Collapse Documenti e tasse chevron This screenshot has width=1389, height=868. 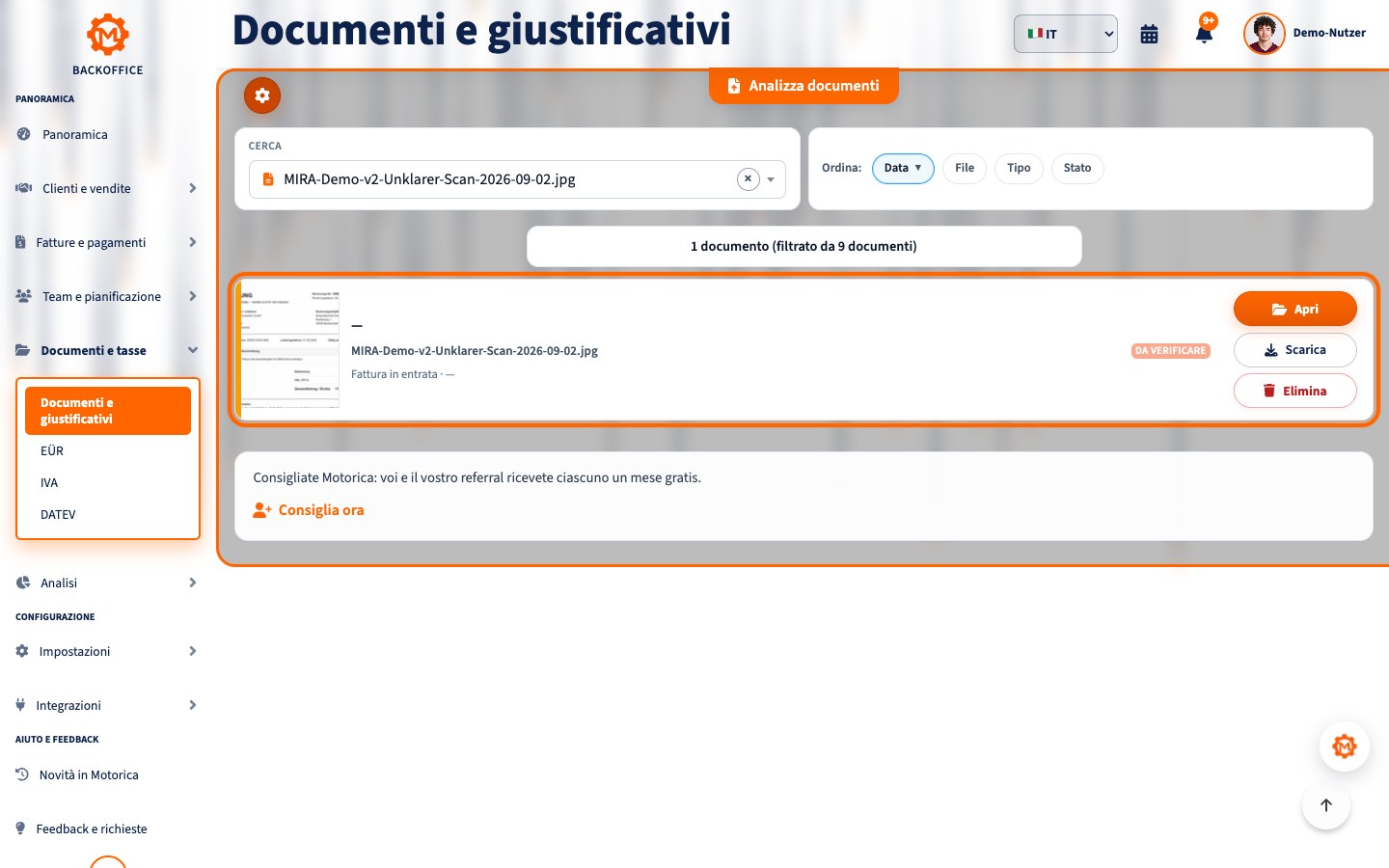coord(193,350)
